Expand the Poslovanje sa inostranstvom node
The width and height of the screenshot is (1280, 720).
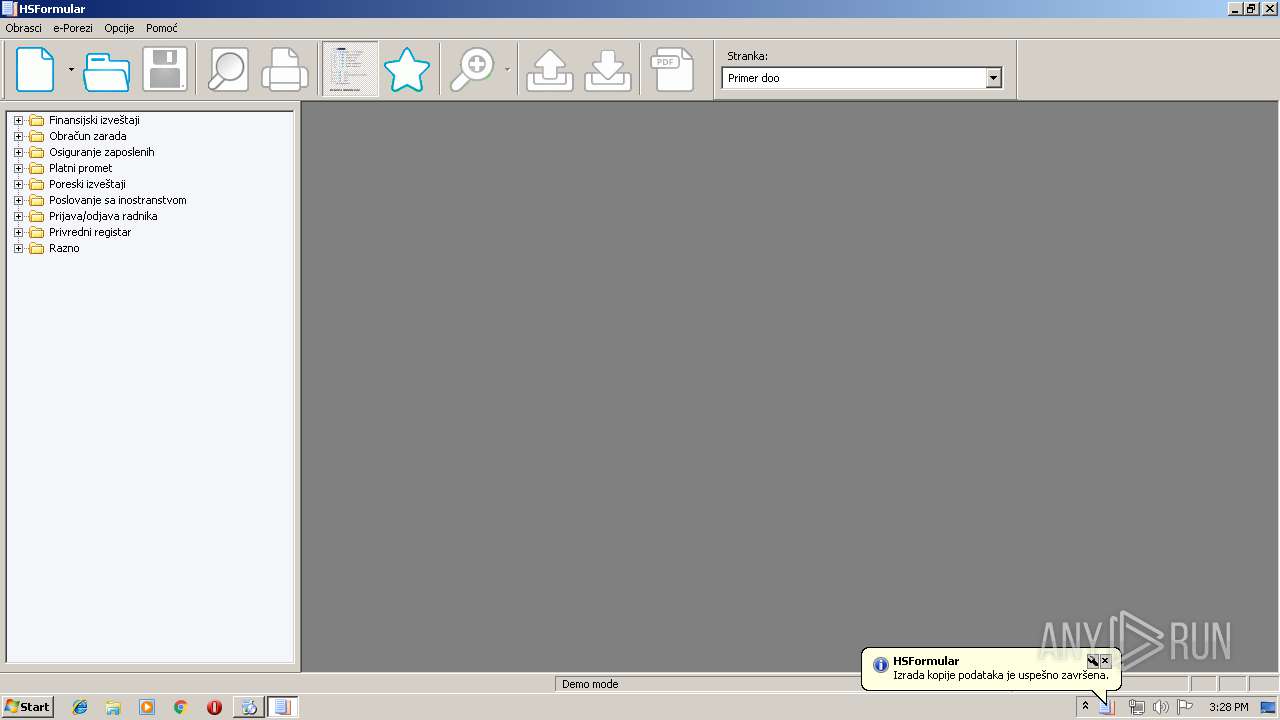click(x=18, y=200)
